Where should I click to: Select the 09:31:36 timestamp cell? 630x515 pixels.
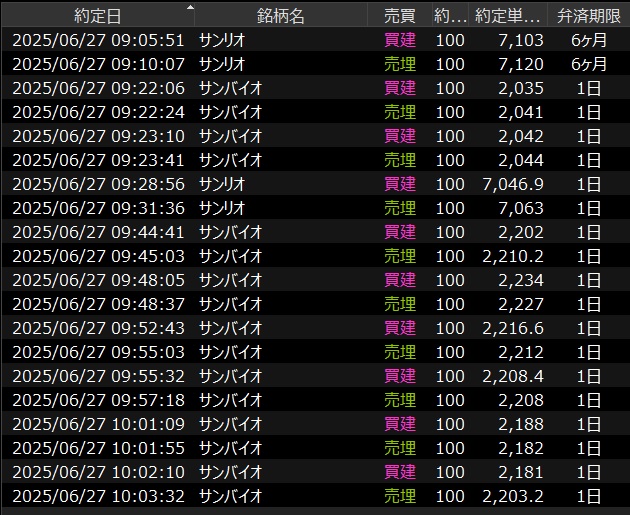click(98, 208)
